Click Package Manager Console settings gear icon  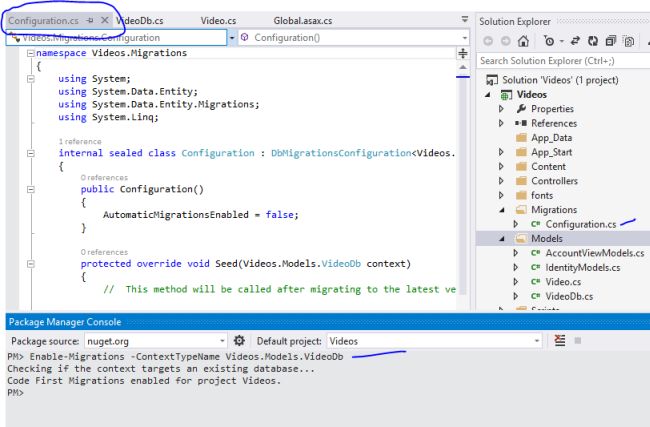tap(239, 341)
